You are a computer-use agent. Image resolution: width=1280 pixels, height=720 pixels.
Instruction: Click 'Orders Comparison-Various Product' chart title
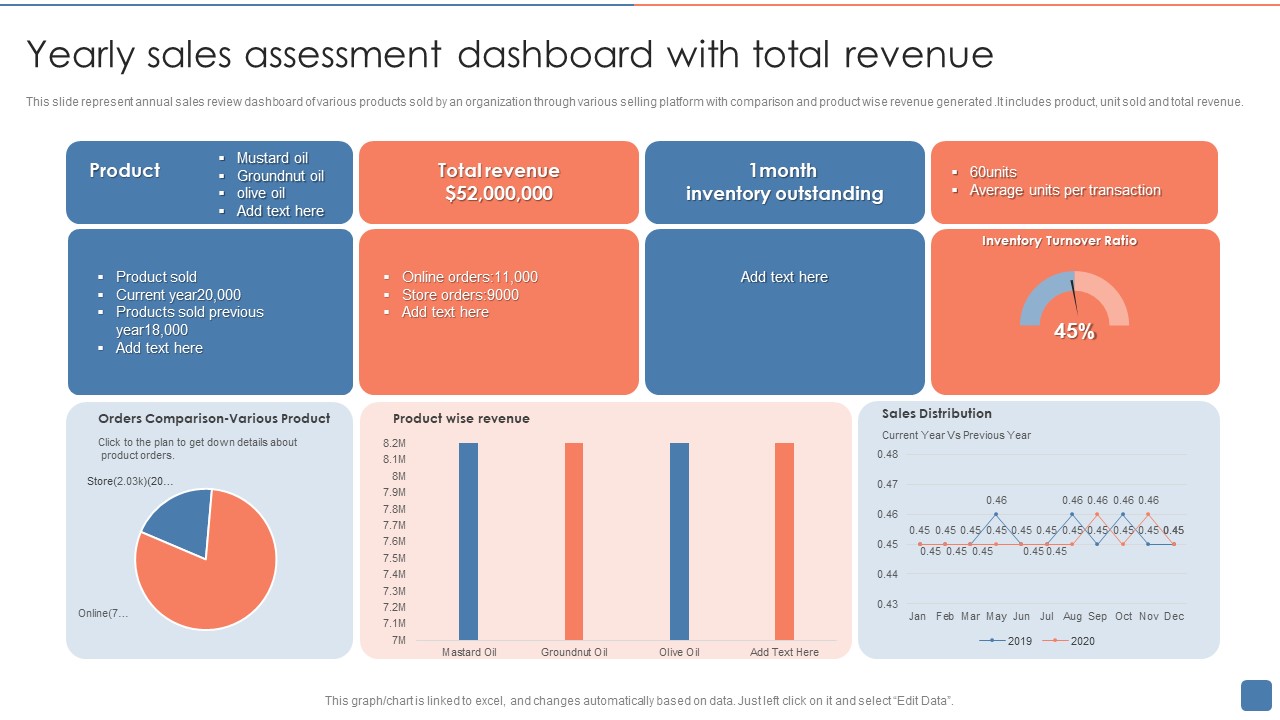point(214,418)
